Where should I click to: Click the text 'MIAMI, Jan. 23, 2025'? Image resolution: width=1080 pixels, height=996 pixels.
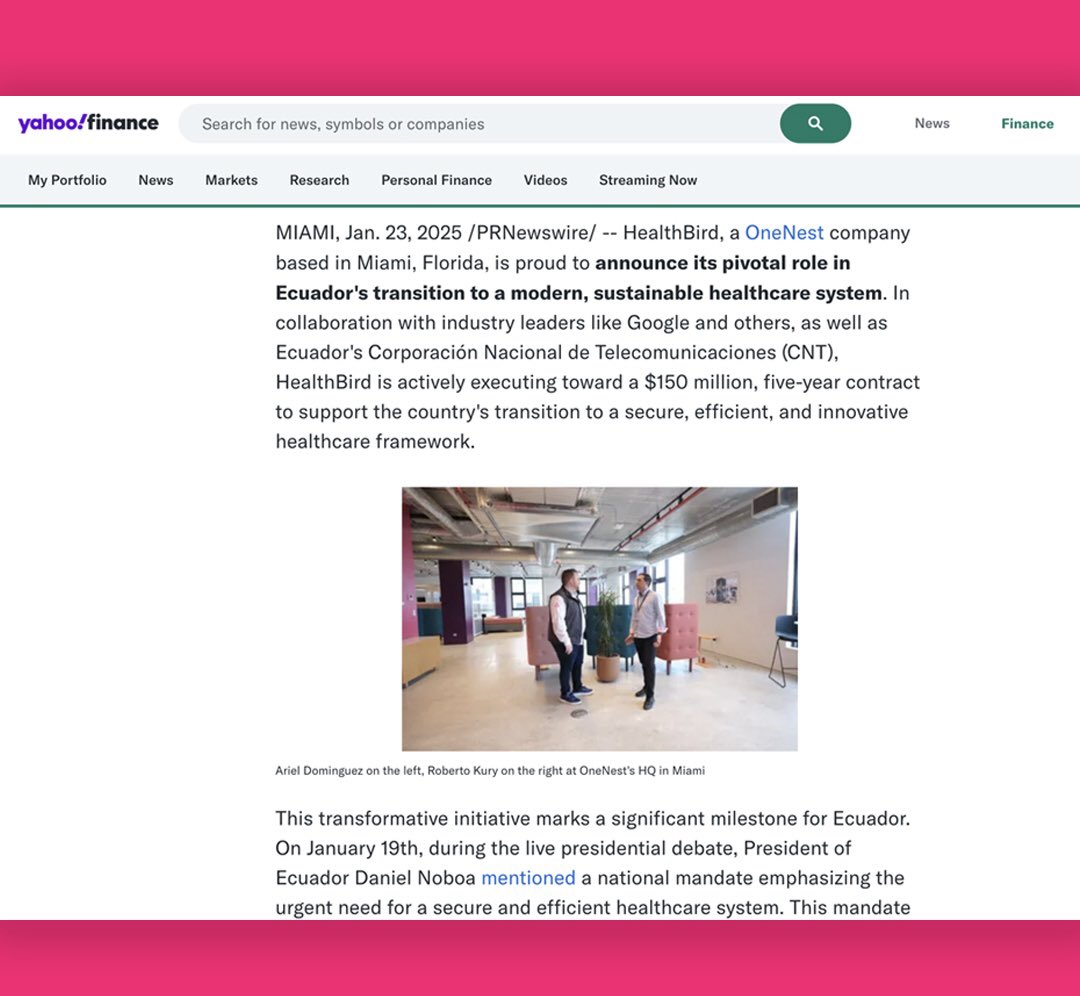368,233
